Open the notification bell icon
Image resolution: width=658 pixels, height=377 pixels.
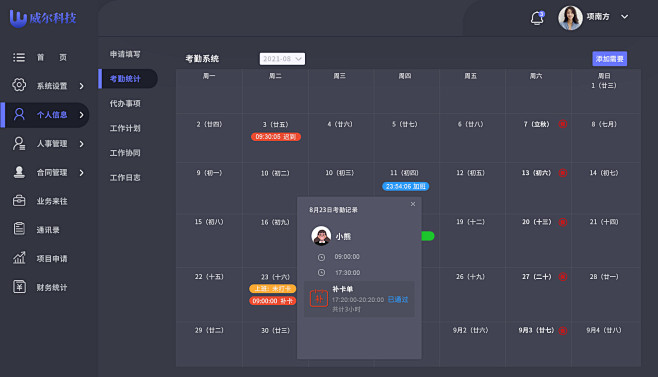coord(537,18)
